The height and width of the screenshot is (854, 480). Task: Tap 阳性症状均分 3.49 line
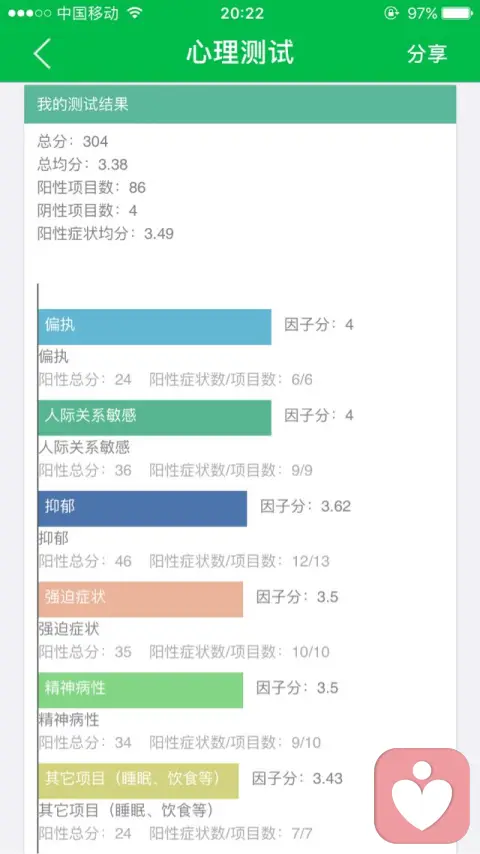pos(105,234)
